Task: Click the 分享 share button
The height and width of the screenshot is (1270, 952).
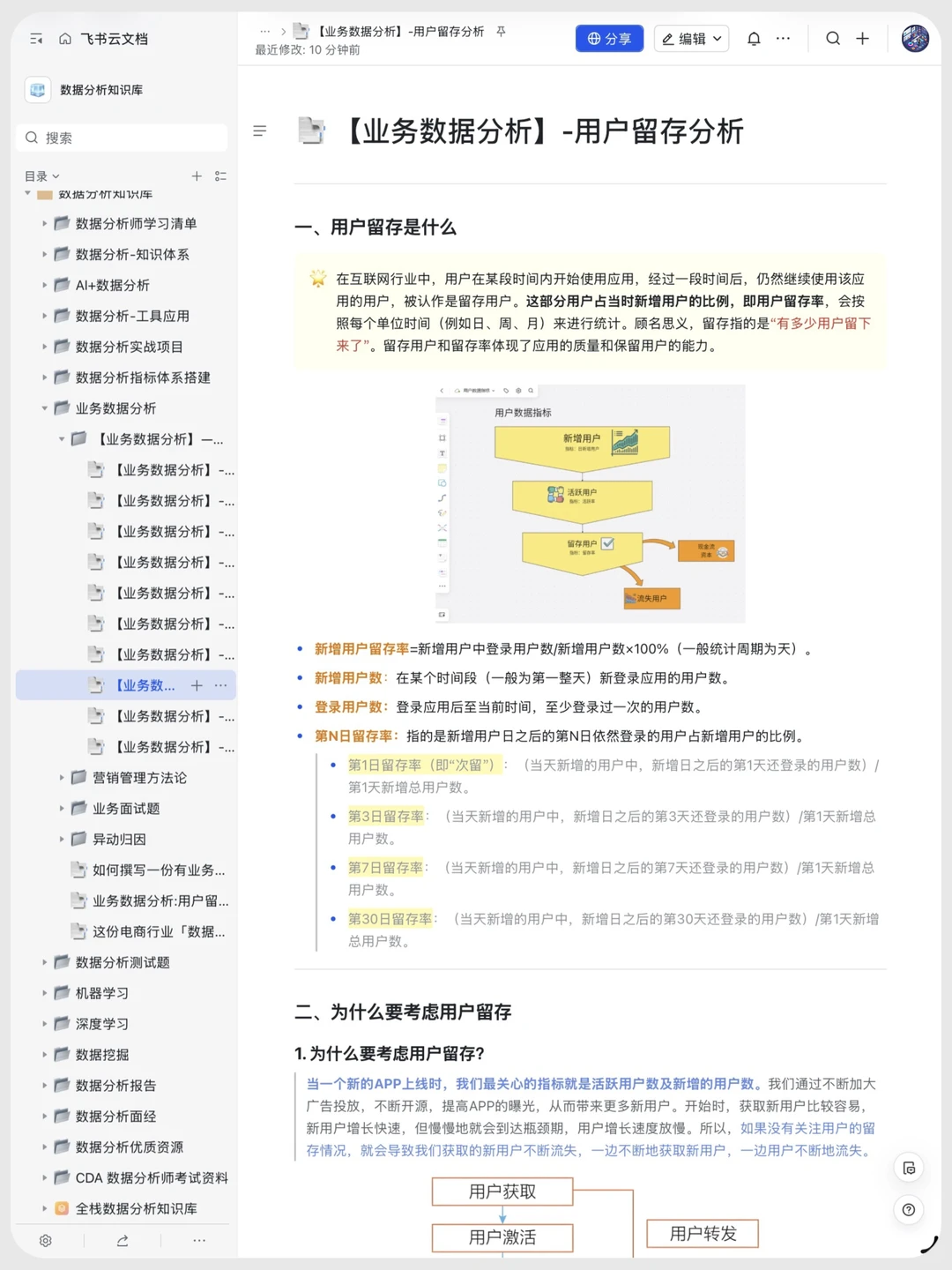Action: (609, 39)
